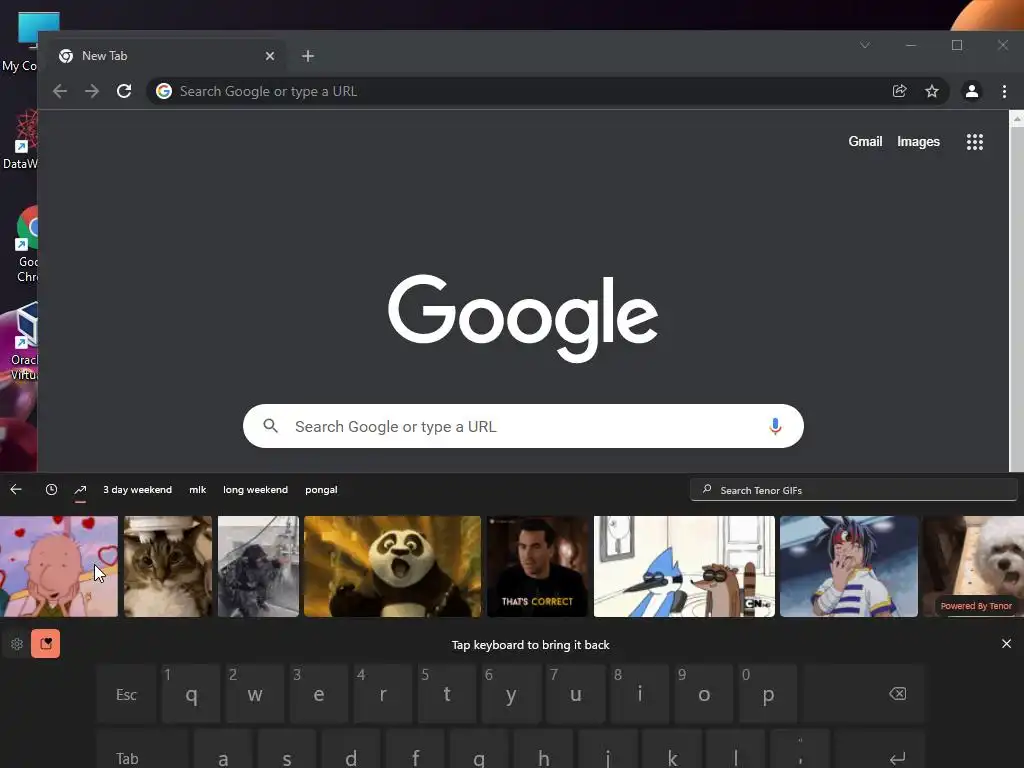The width and height of the screenshot is (1024, 768).
Task: Click scrollbar up arrow in Chrome page
Action: (1016, 120)
